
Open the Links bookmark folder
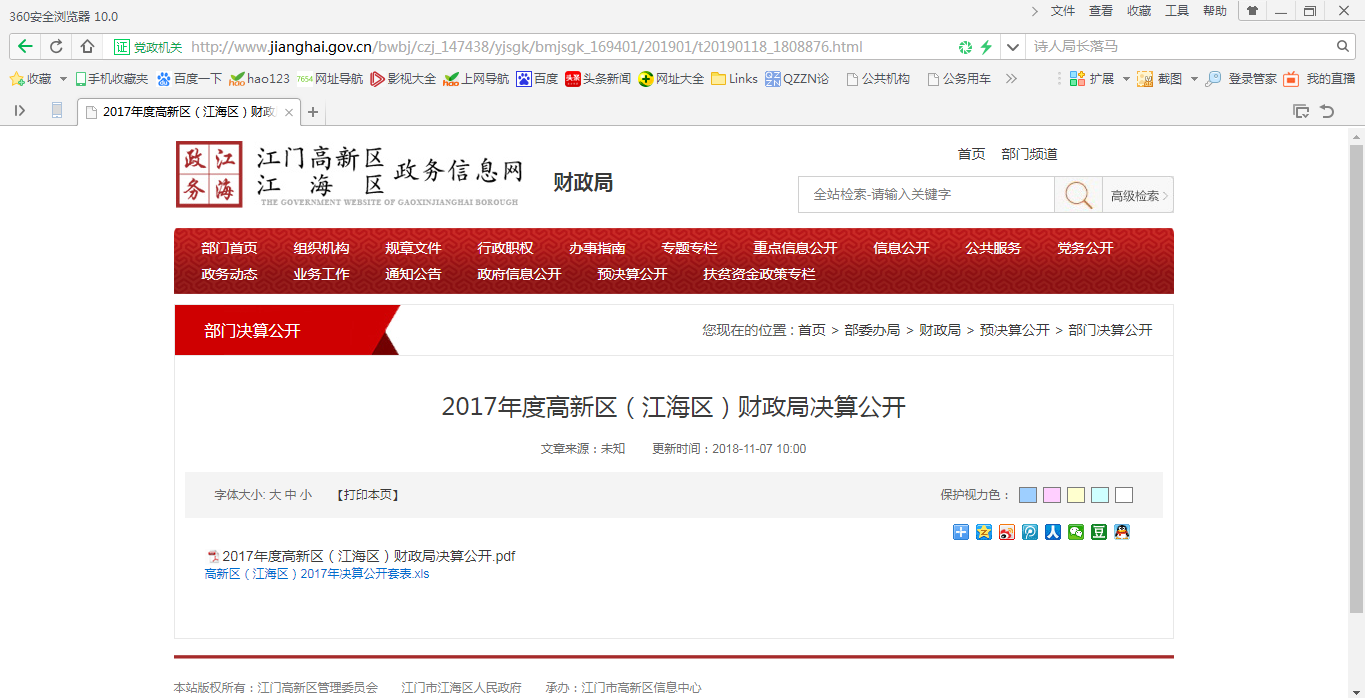pos(735,78)
